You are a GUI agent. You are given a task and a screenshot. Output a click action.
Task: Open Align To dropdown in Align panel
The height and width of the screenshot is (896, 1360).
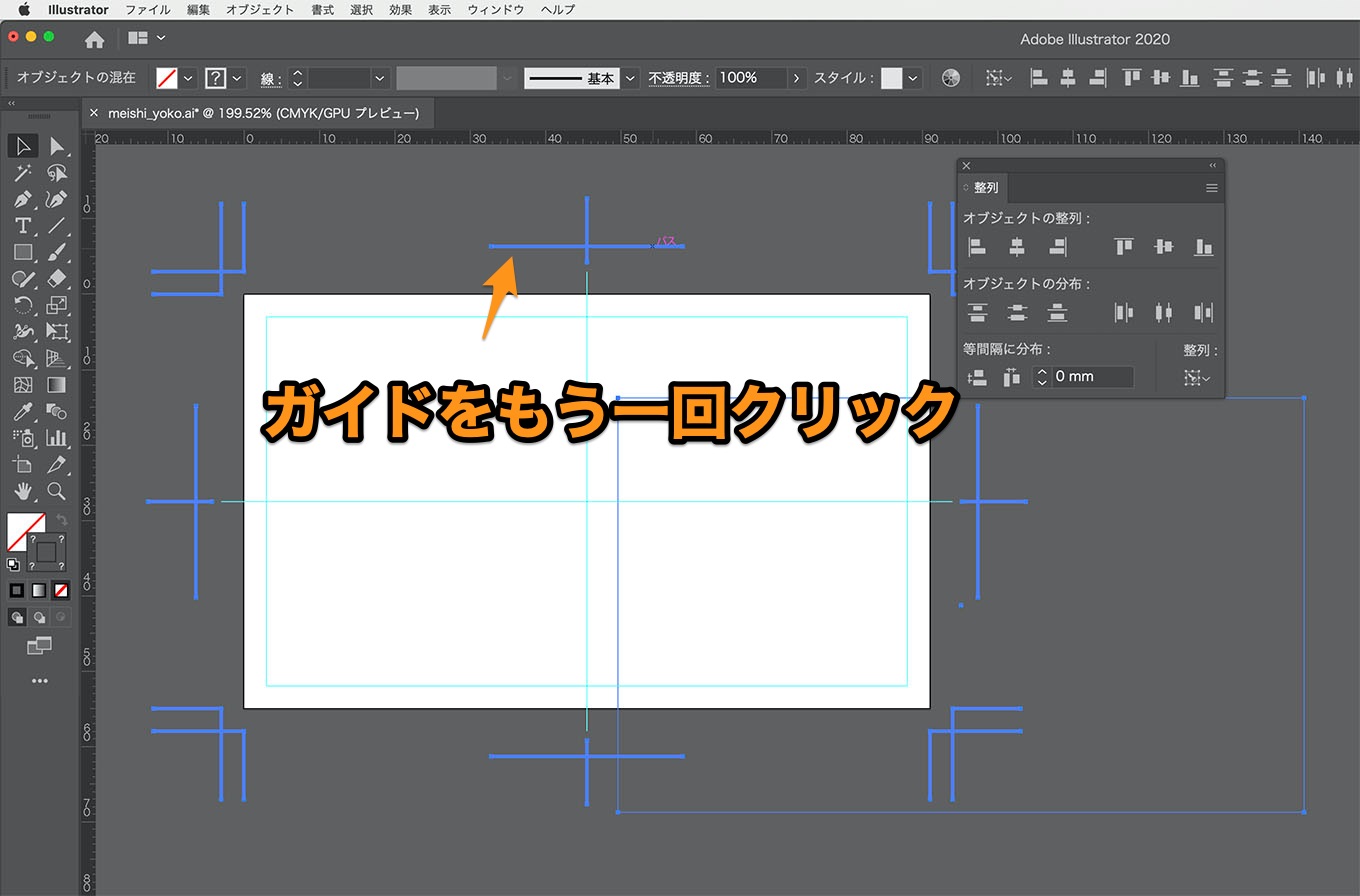click(x=1196, y=378)
